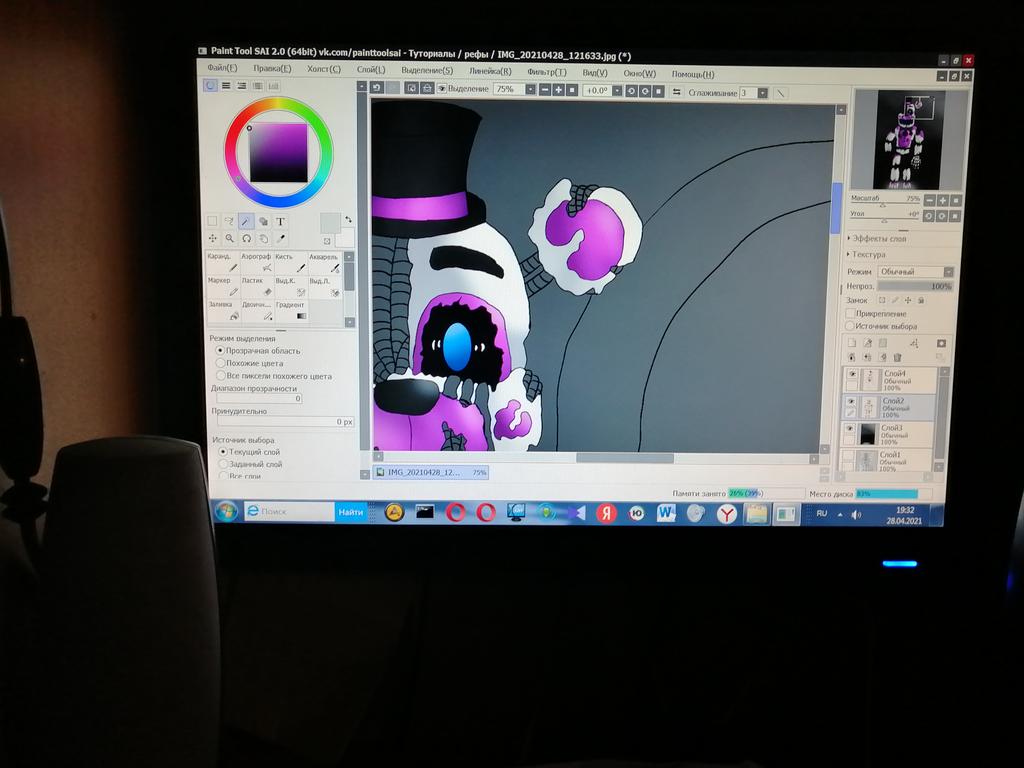The image size is (1024, 768).
Task: Expand the Текстура section
Action: click(x=867, y=254)
